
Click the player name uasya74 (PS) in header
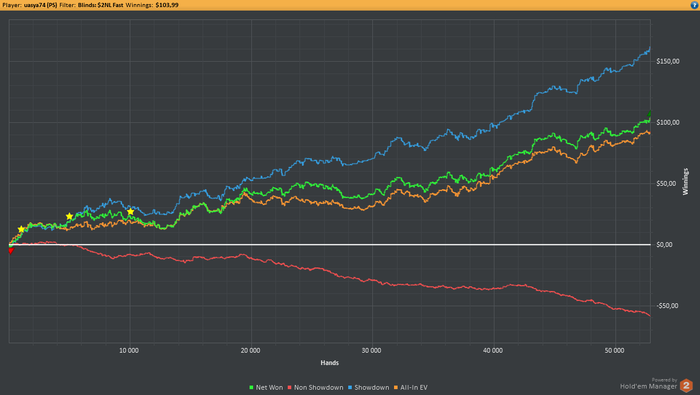coord(40,5)
